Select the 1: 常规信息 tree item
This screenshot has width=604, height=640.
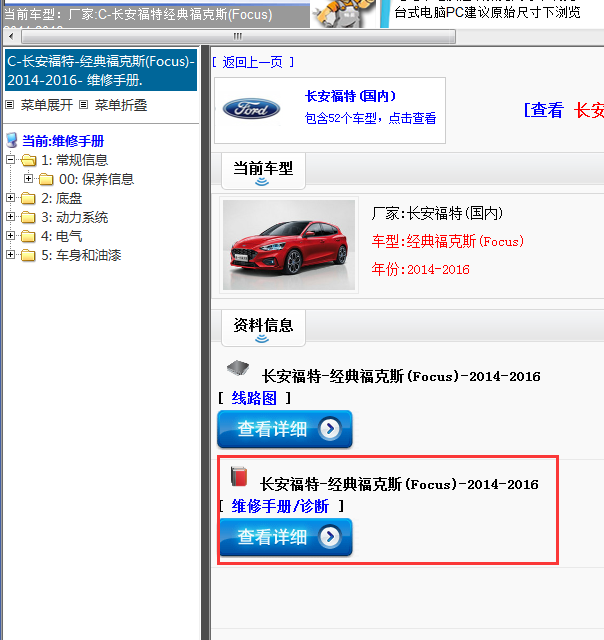pos(75,160)
